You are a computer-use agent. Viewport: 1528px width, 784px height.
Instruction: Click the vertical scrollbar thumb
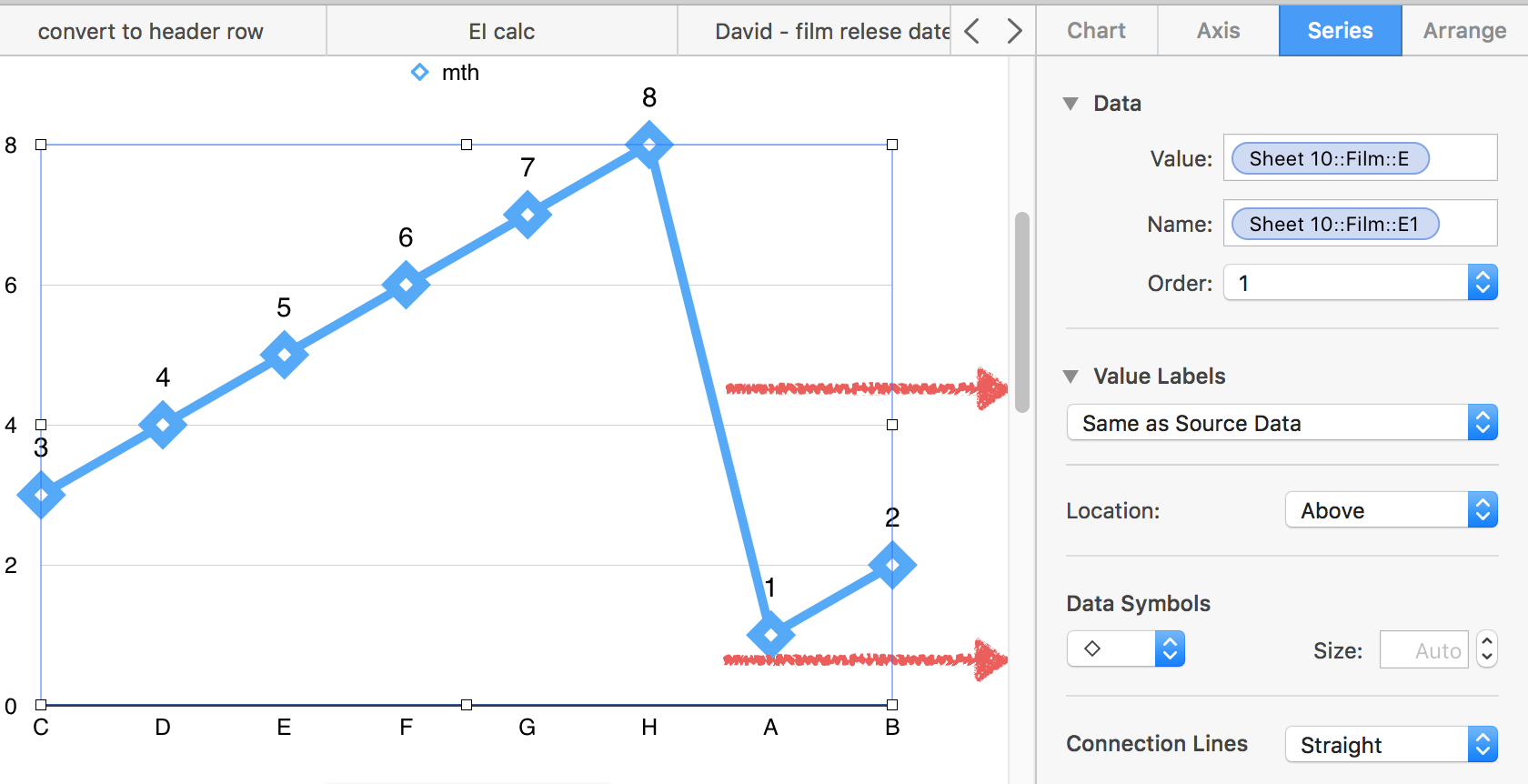(1022, 312)
